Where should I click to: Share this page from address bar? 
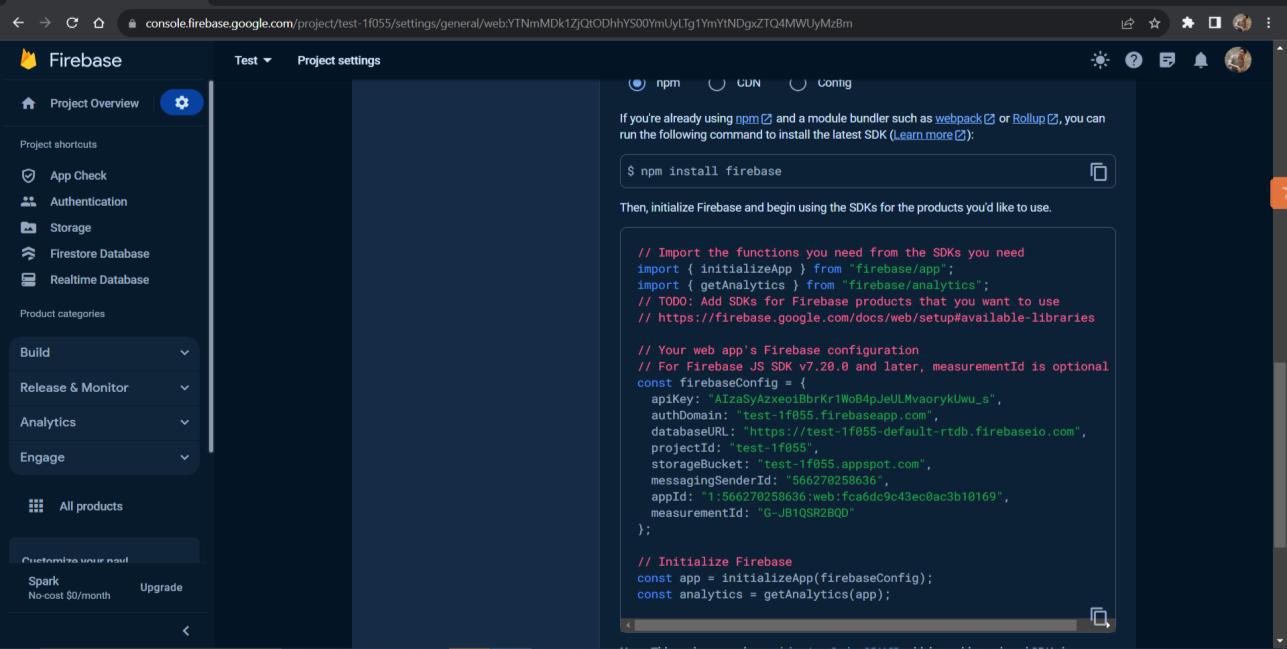(x=1128, y=22)
